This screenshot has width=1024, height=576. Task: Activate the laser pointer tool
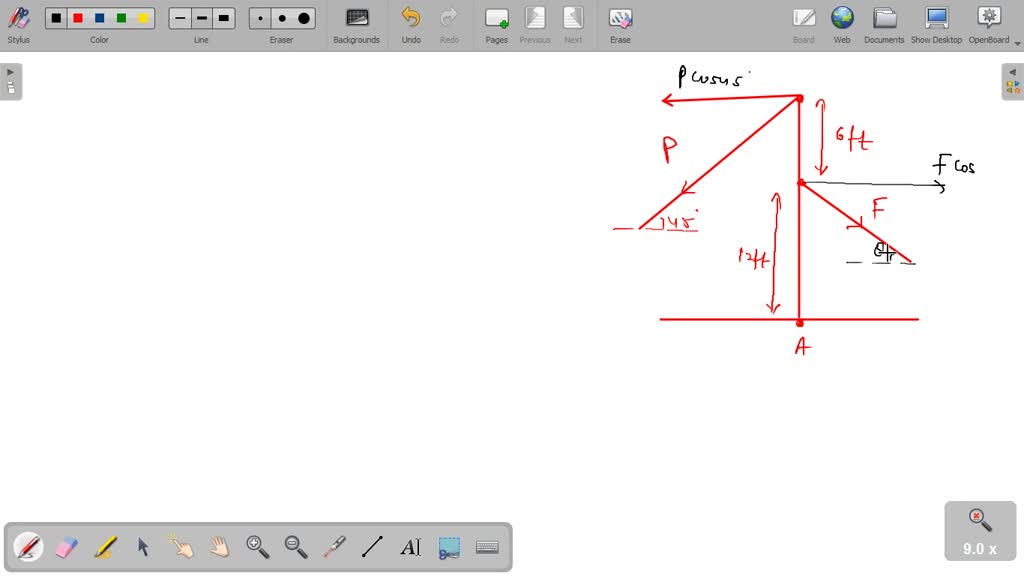[x=334, y=547]
